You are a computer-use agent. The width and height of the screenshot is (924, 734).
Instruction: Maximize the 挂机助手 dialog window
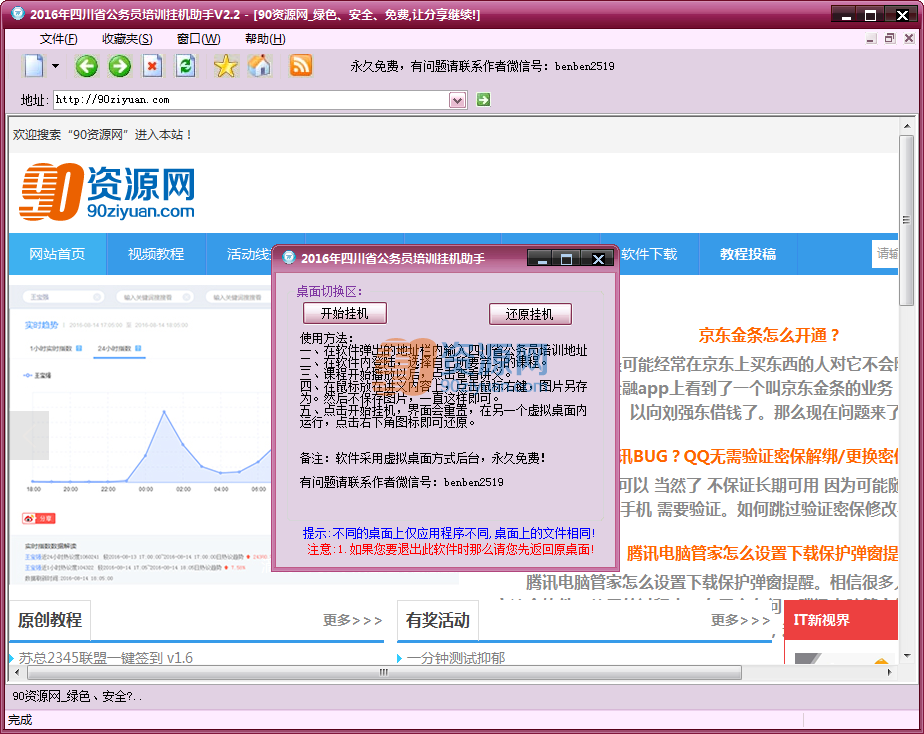click(x=566, y=259)
